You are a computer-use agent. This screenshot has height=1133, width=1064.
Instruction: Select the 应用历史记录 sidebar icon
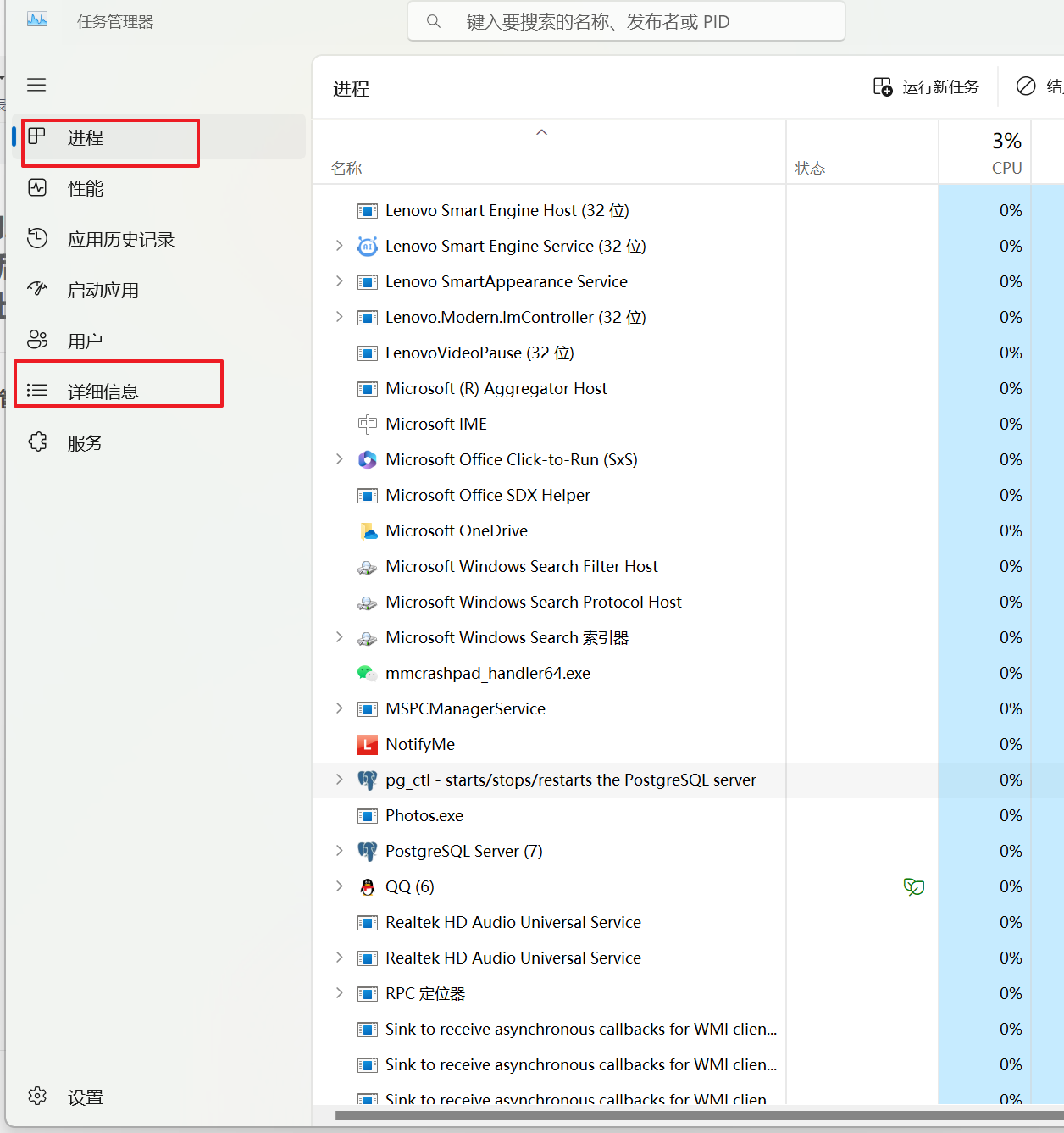[37, 239]
